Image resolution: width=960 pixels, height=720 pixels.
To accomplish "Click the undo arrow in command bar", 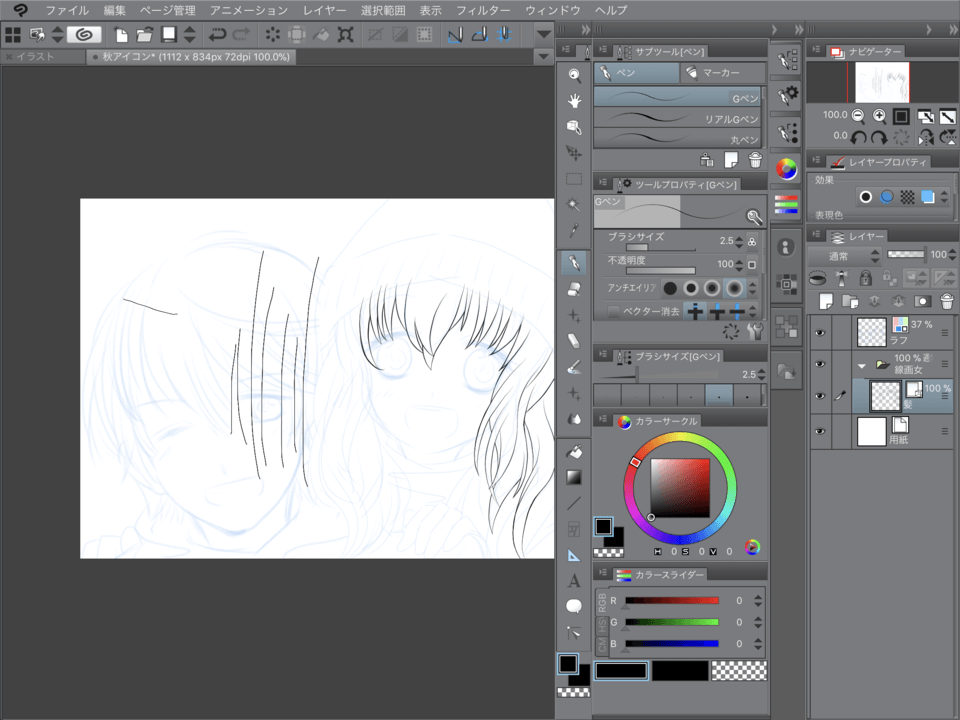I will (217, 34).
